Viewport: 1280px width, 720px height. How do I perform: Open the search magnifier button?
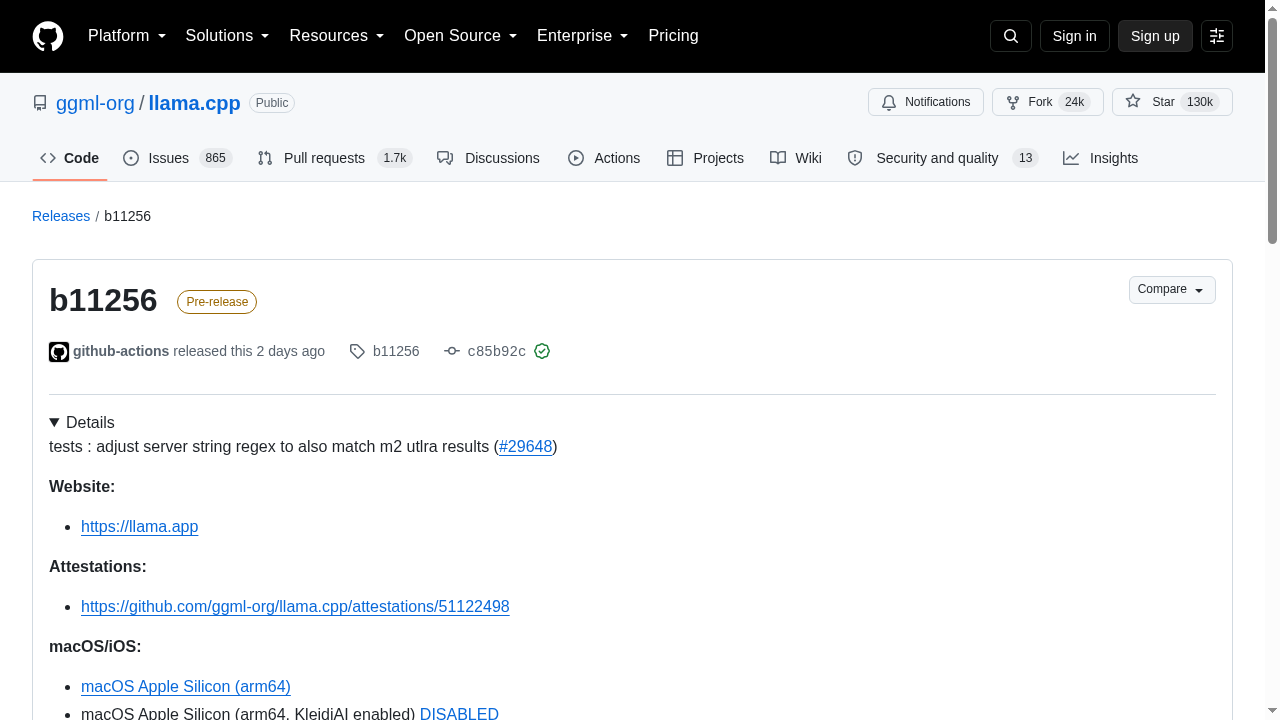click(1010, 36)
